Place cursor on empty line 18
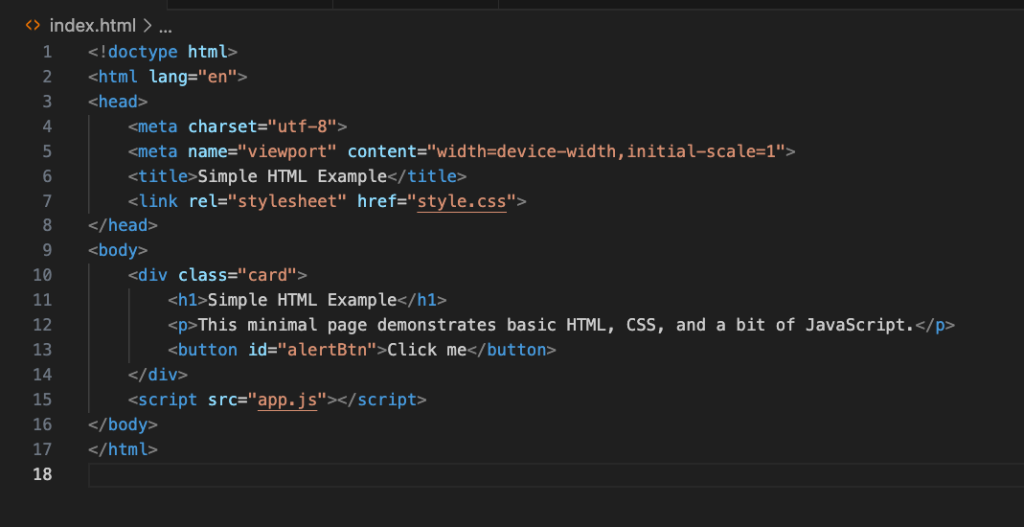Screen dimensions: 1024x527 (400, 474)
